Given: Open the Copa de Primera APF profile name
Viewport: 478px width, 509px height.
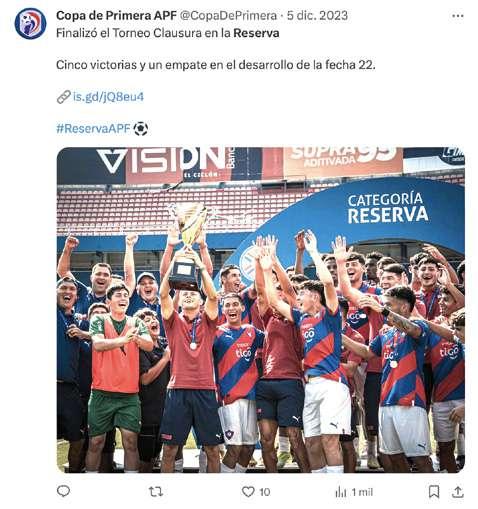Looking at the screenshot, I should pos(116,15).
